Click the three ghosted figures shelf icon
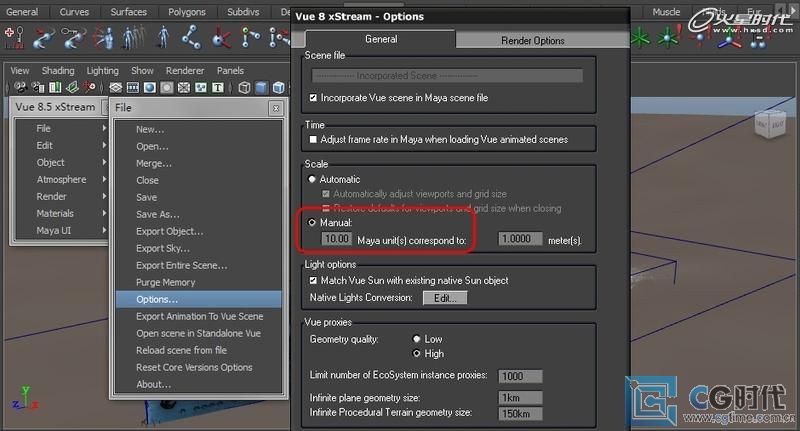 click(134, 38)
